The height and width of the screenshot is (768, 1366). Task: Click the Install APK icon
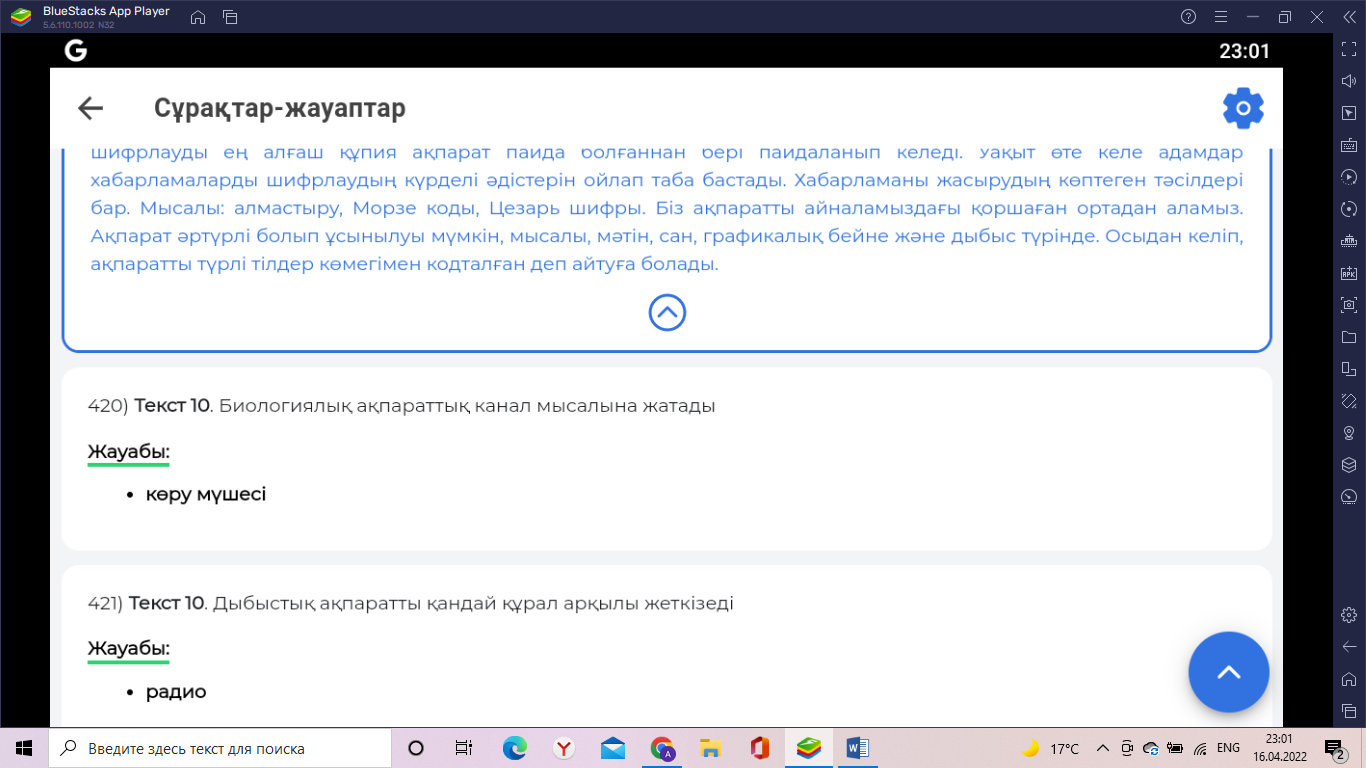tap(1348, 273)
